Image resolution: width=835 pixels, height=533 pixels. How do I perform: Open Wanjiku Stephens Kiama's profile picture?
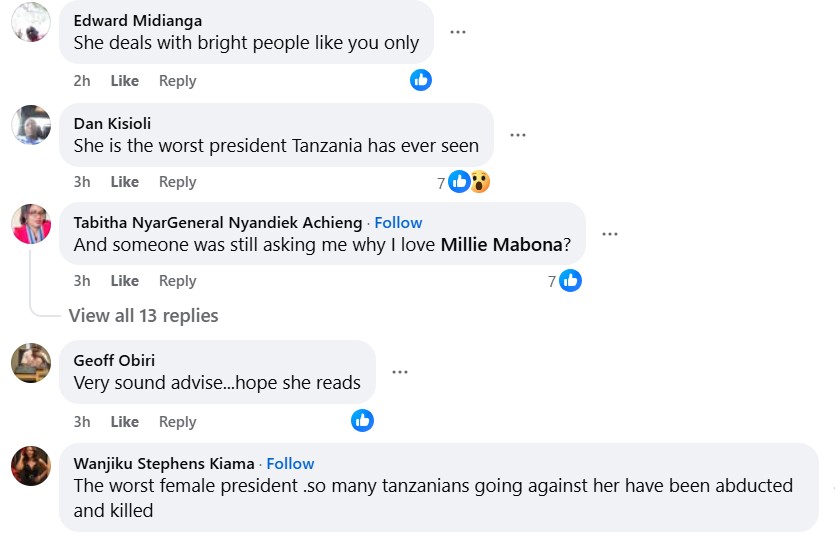(x=31, y=466)
